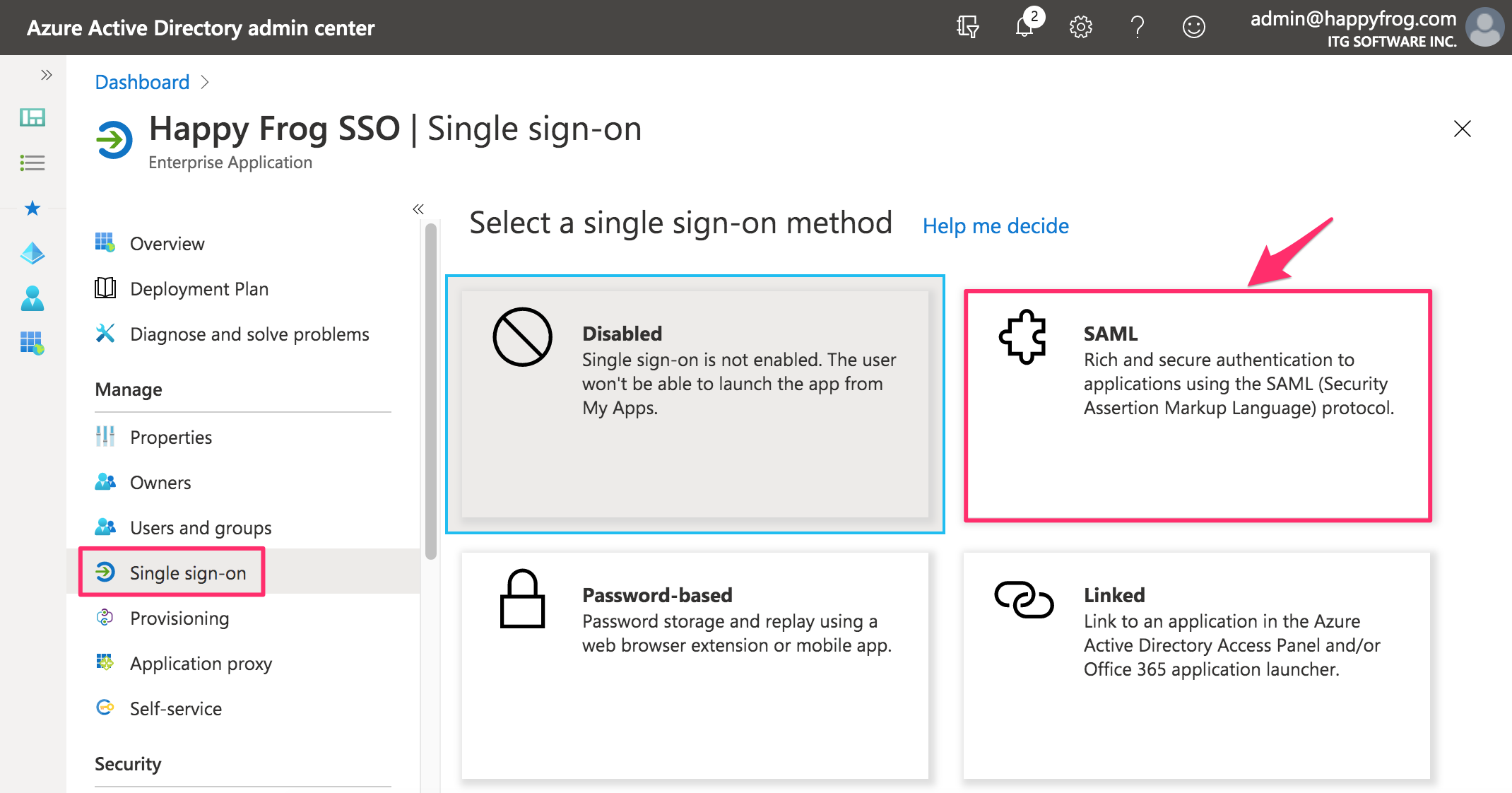Click the Single sign-on arrow icon
The image size is (1512, 793).
point(105,572)
